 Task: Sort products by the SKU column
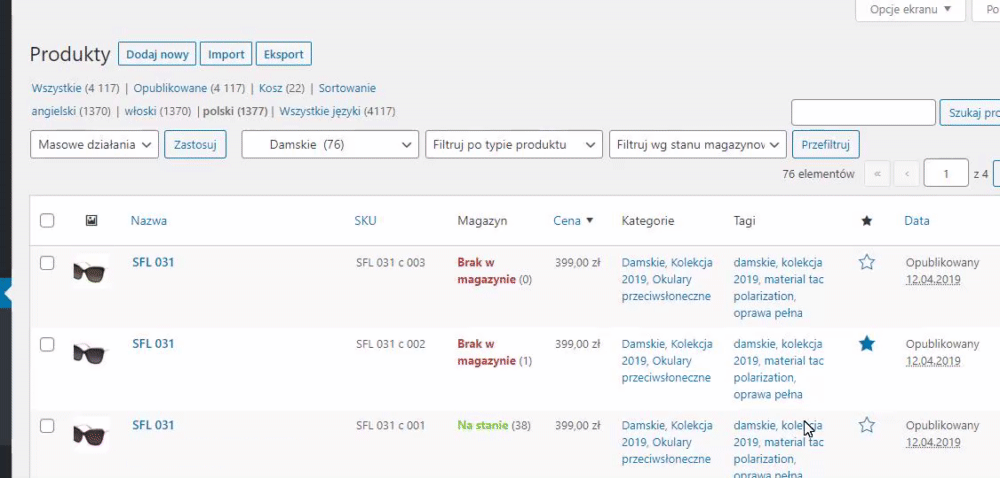tap(365, 221)
